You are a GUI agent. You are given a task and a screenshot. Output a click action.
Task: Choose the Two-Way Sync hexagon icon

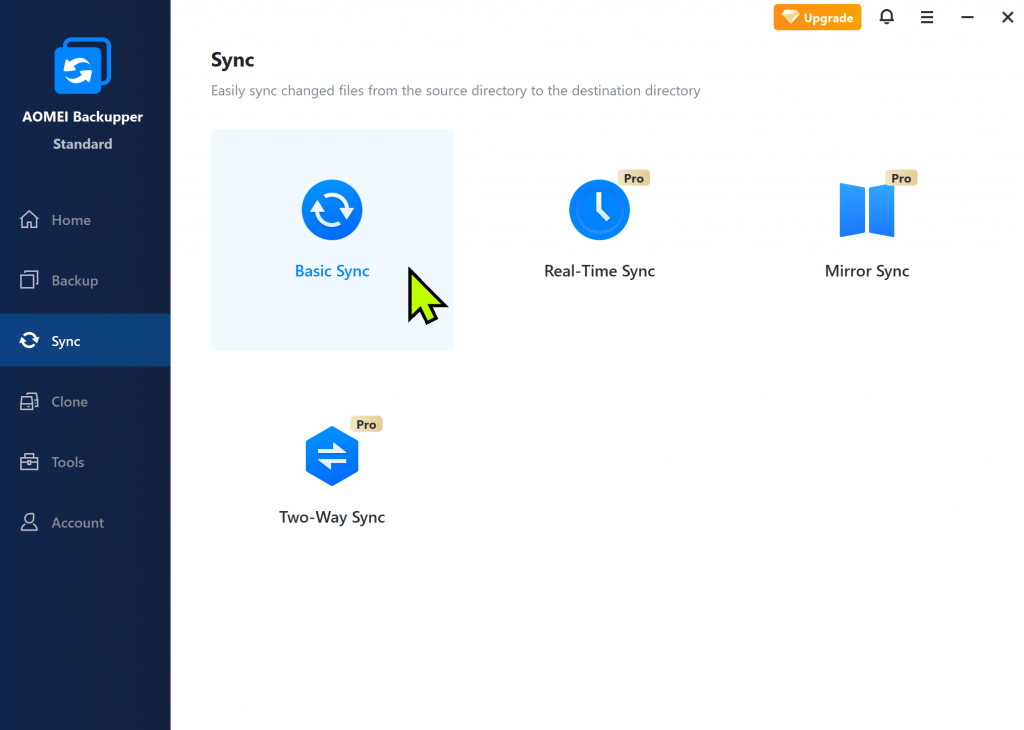[x=332, y=456]
